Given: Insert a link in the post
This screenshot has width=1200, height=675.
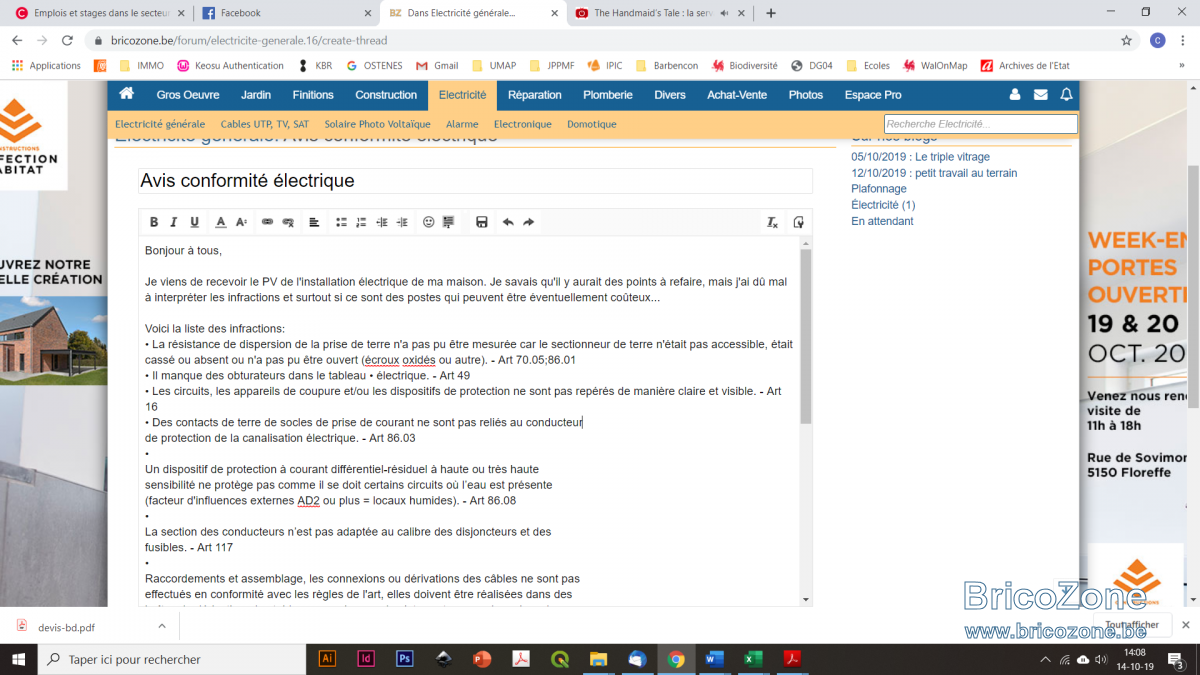Looking at the screenshot, I should (x=267, y=222).
